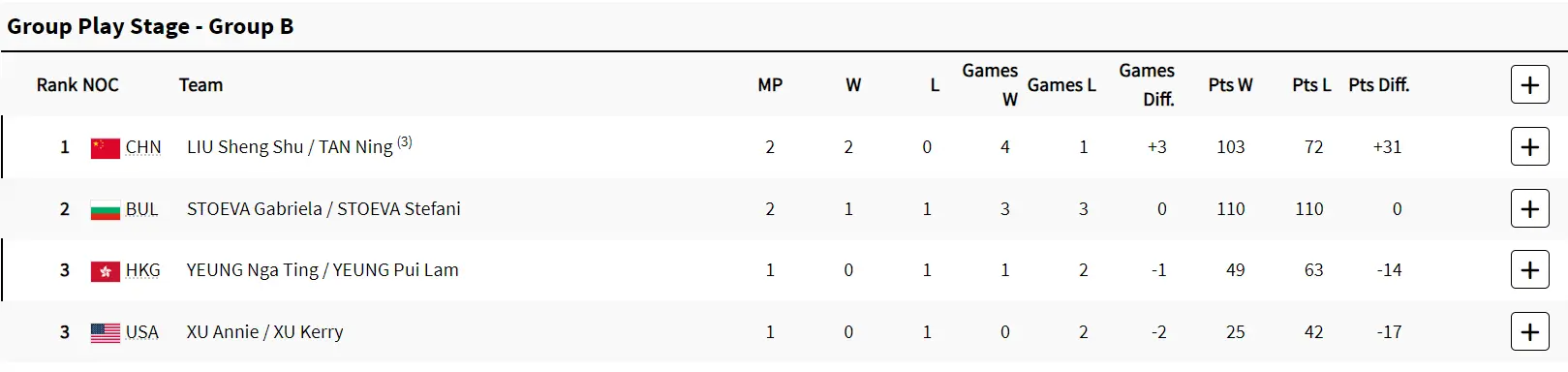Open the USA country code link
This screenshot has height=372, width=1568.
(141, 332)
